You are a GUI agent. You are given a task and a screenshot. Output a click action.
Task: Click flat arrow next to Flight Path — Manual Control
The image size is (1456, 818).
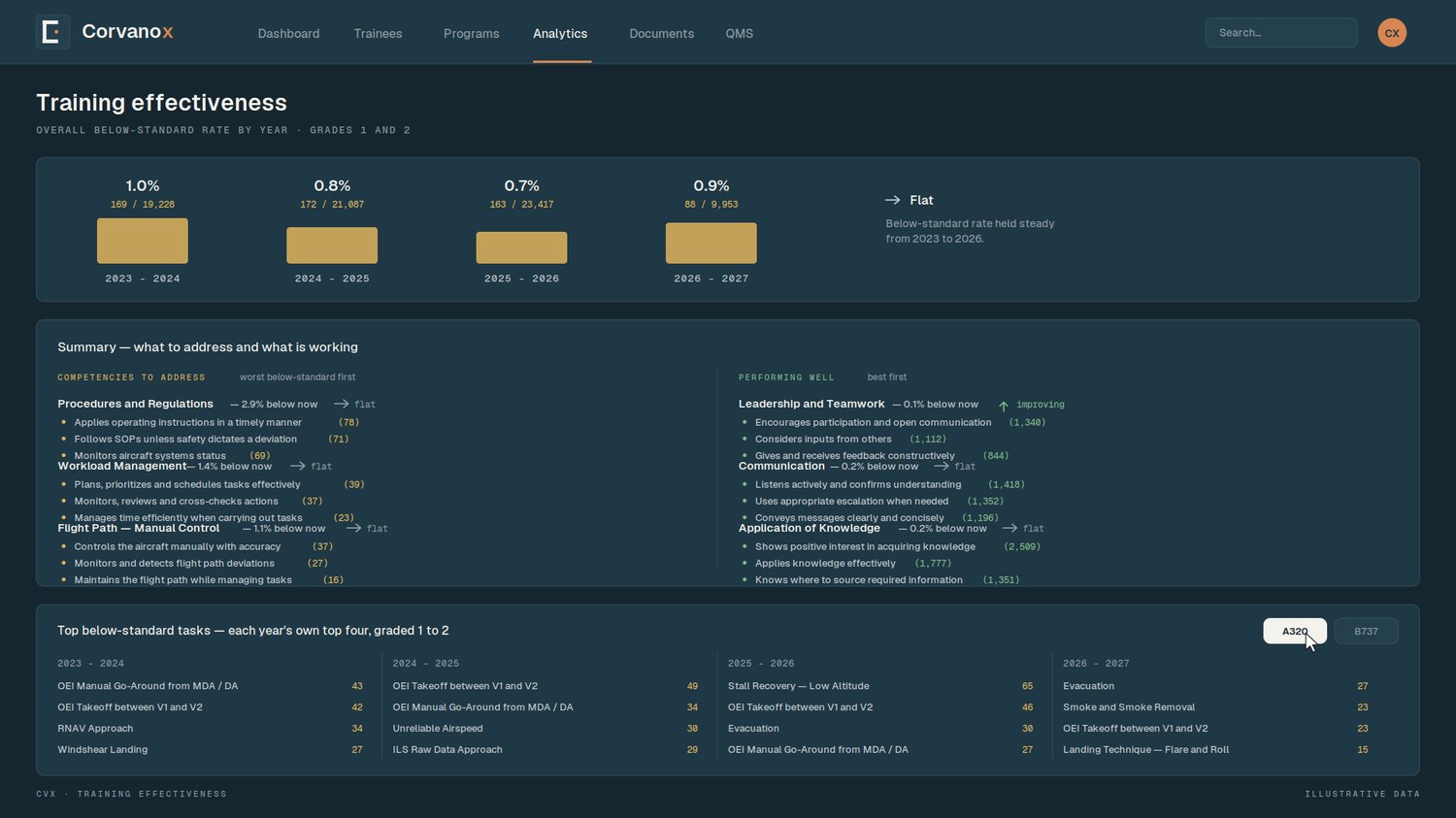pyautogui.click(x=353, y=528)
